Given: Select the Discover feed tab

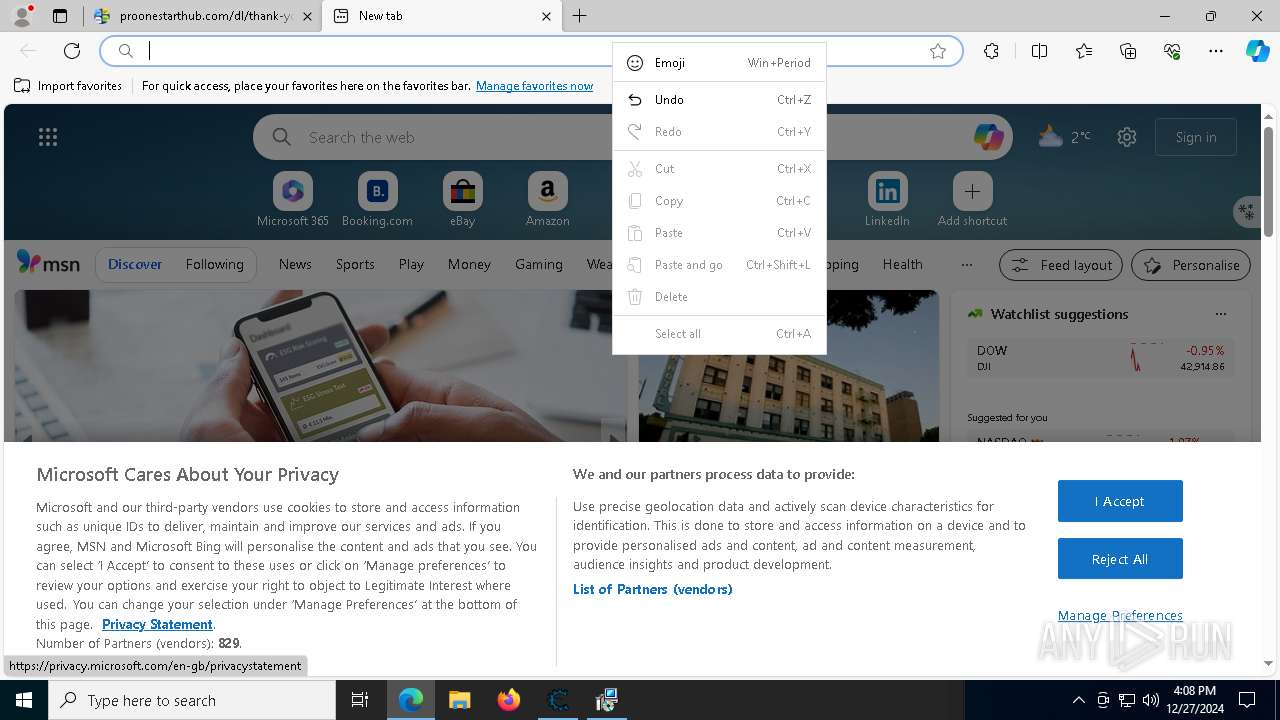Looking at the screenshot, I should point(135,264).
